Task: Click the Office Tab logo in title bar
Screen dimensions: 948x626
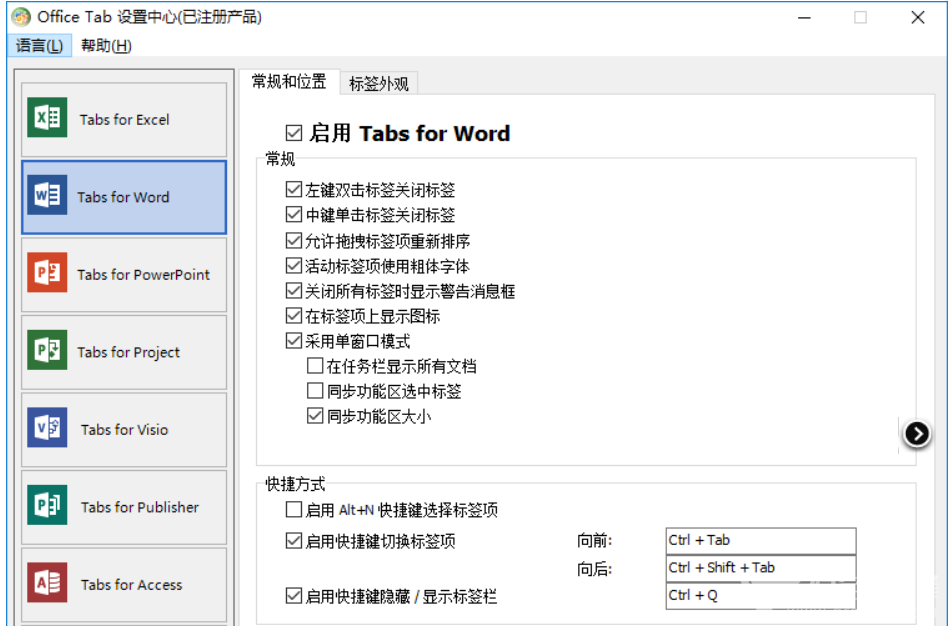Action: tap(20, 16)
